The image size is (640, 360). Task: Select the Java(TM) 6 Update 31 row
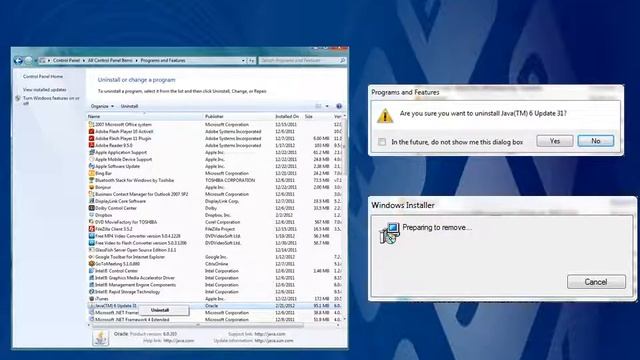coord(215,306)
